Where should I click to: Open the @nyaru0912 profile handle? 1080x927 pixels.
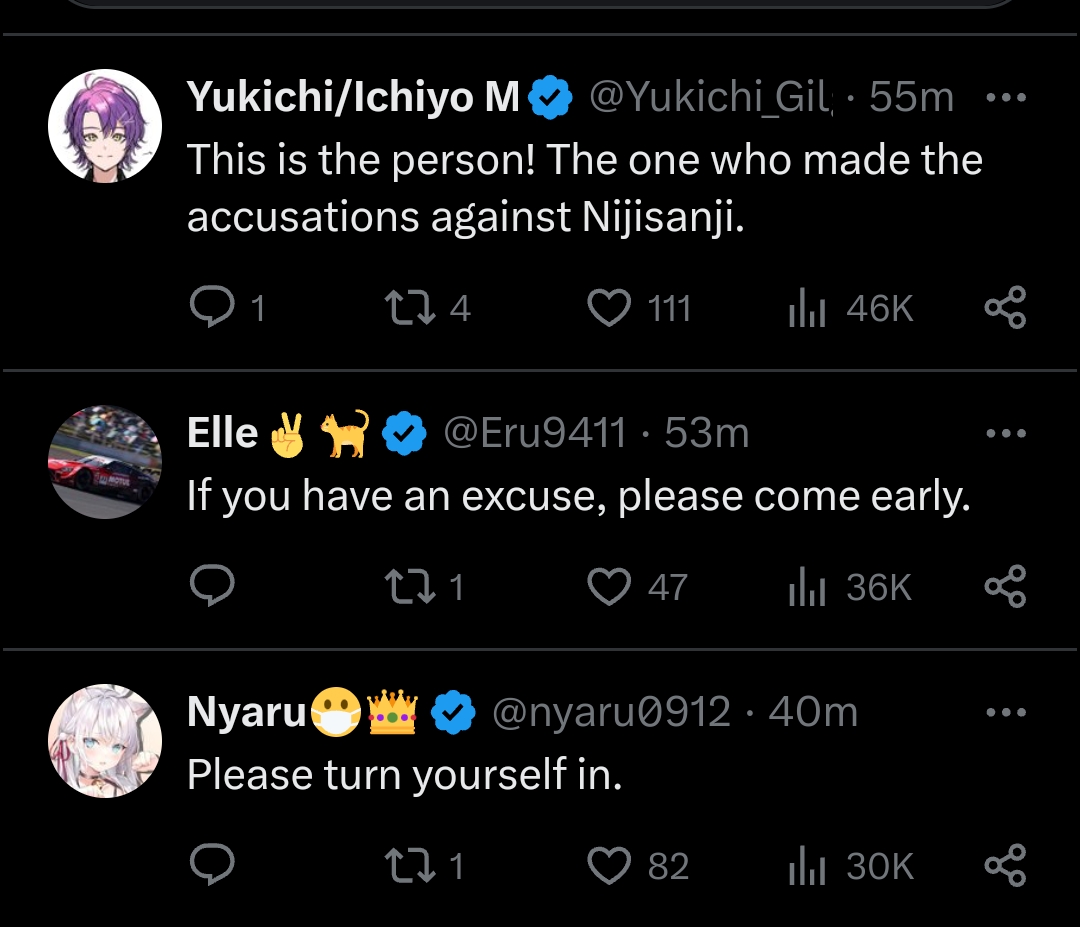610,712
